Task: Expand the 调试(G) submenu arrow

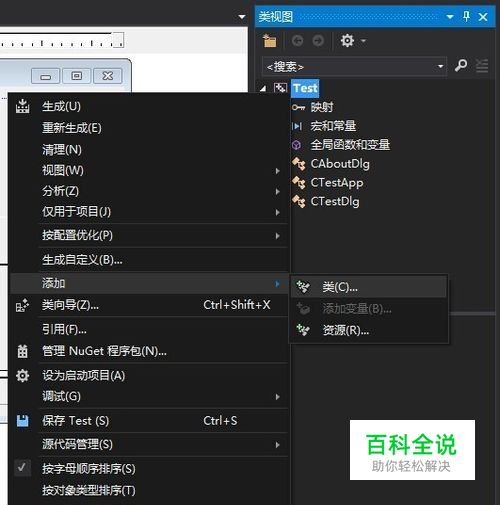Action: coord(277,397)
